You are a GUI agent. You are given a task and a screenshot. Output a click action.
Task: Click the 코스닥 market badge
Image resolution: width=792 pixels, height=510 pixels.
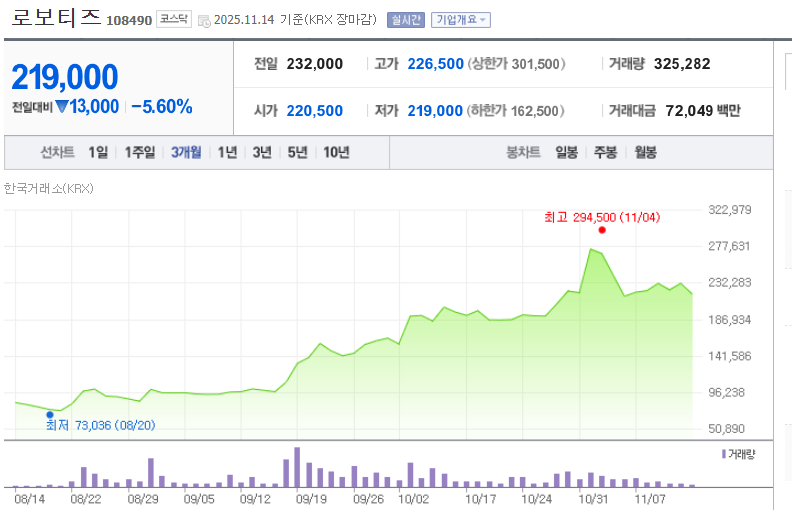click(x=174, y=19)
